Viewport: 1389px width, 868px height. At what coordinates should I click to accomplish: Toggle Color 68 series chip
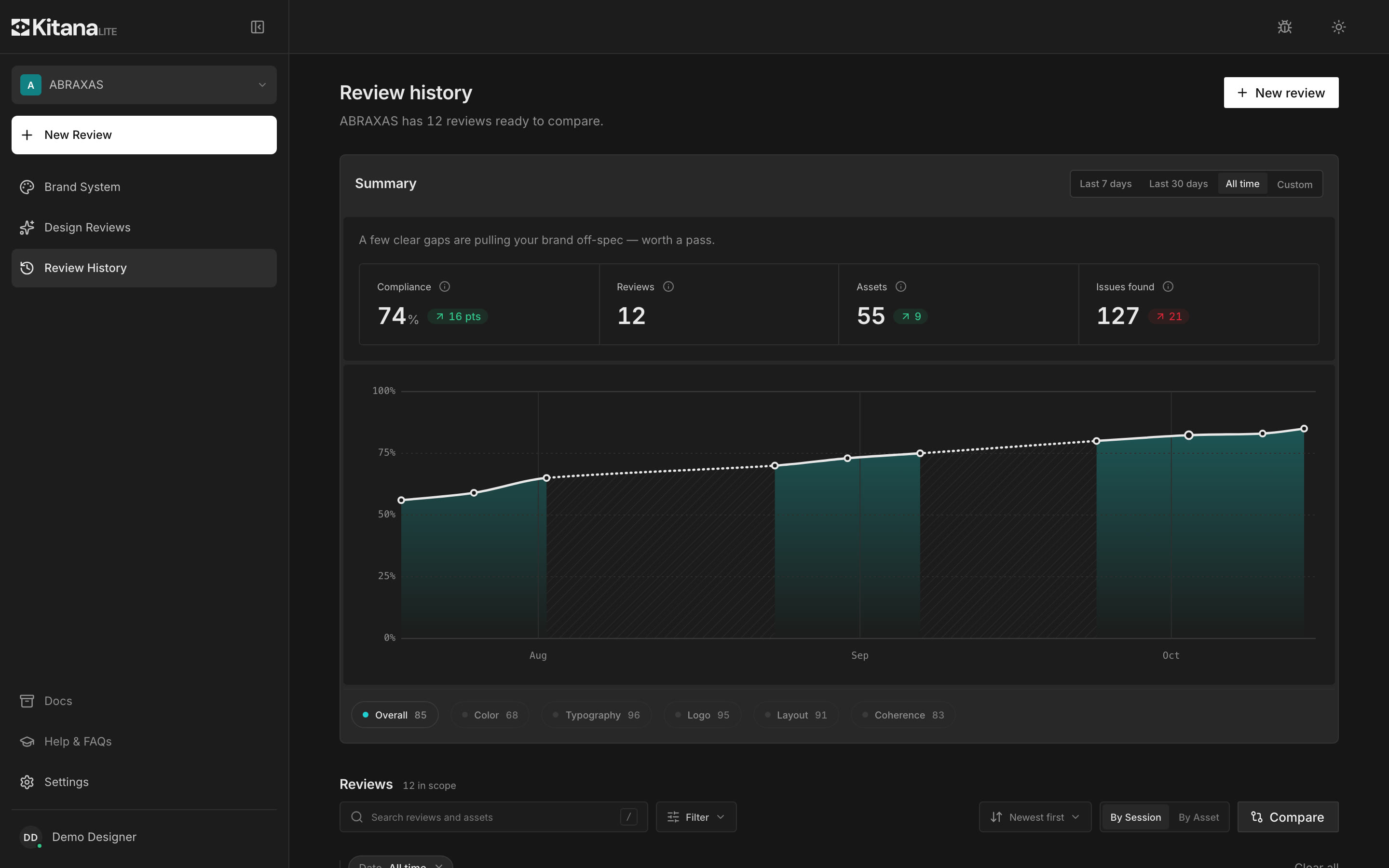(x=490, y=715)
